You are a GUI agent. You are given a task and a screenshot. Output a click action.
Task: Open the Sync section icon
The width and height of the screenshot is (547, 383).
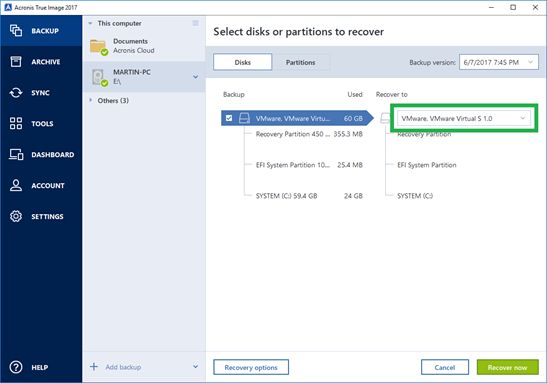coord(16,93)
